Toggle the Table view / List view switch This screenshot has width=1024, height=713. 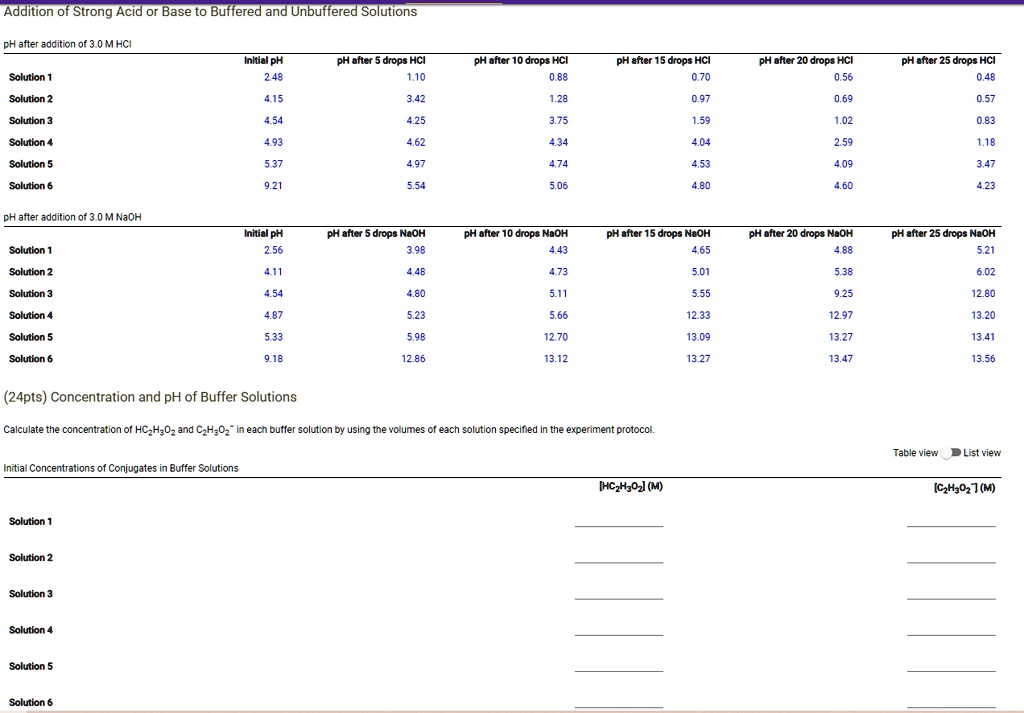[x=950, y=452]
